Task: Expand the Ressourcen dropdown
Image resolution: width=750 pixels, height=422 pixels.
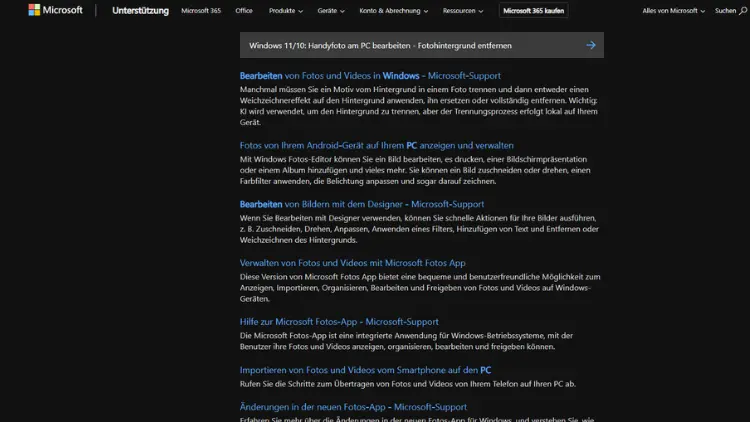Action: (463, 11)
